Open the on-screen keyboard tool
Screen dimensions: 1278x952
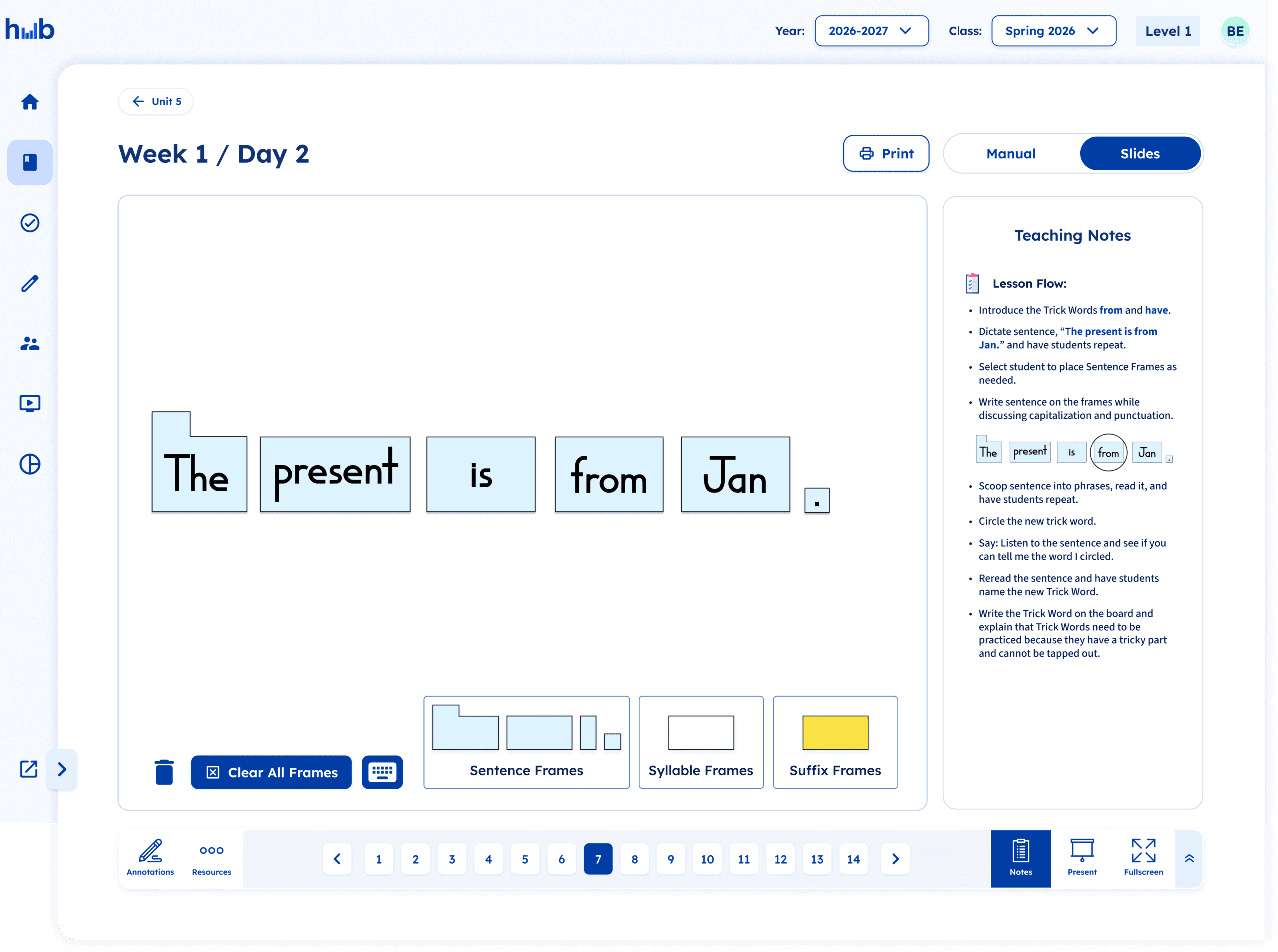pos(382,772)
